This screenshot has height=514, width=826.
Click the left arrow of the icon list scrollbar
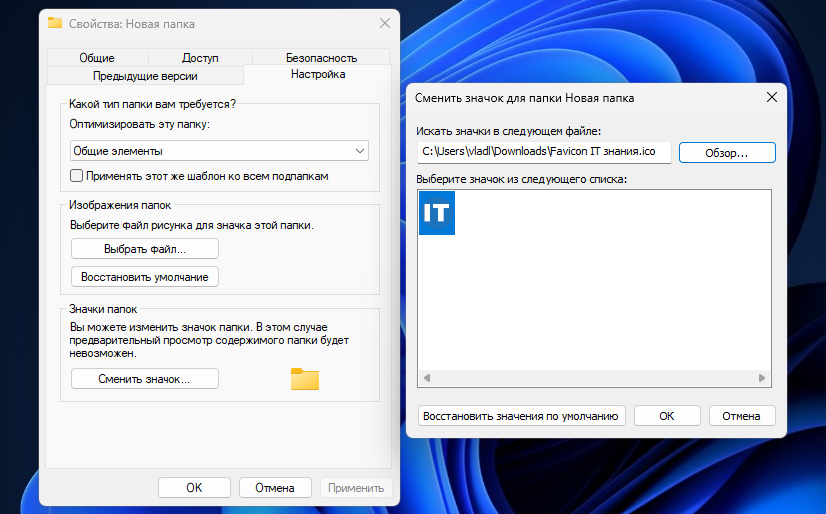click(x=427, y=378)
